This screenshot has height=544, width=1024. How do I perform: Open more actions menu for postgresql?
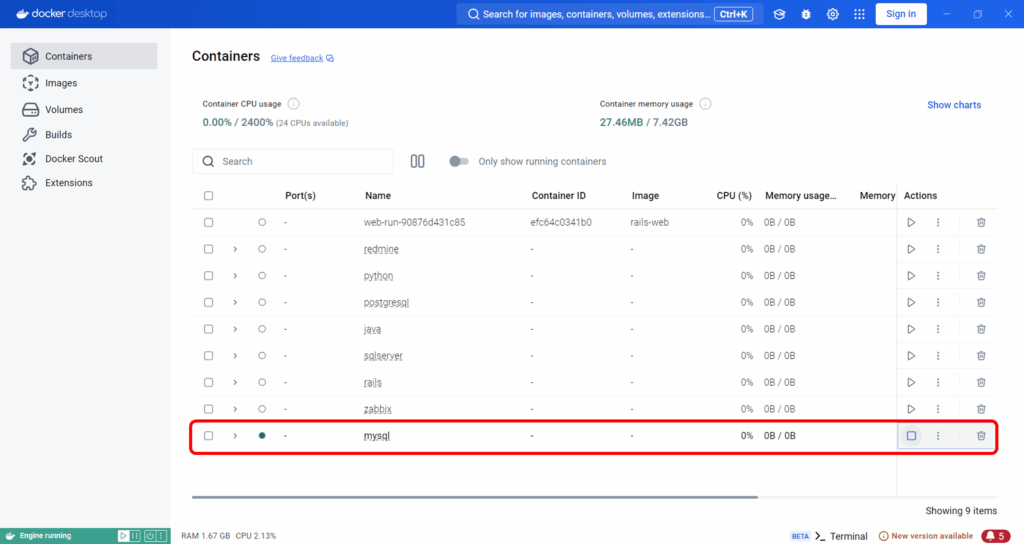pyautogui.click(x=938, y=302)
